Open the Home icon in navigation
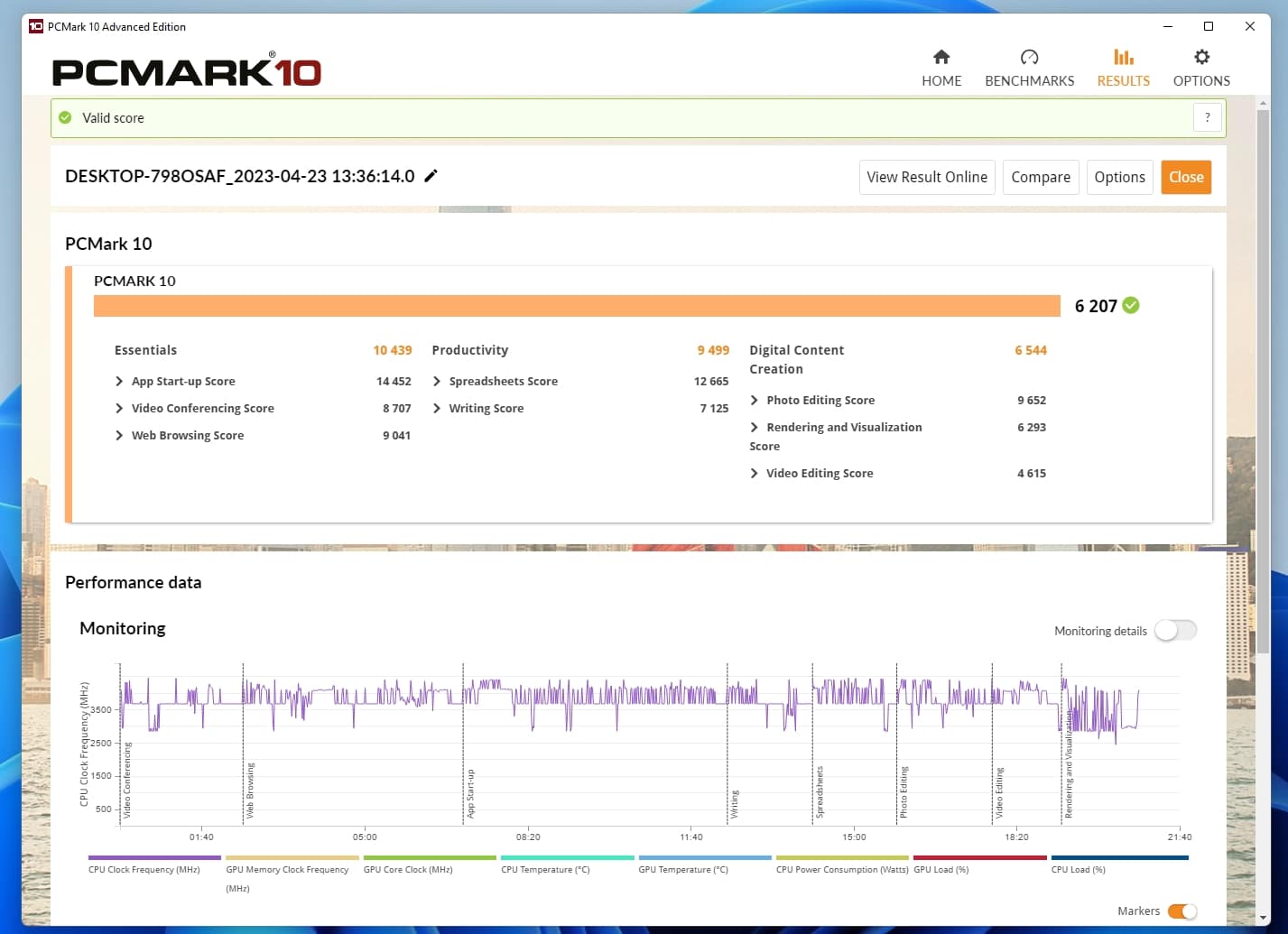The width and height of the screenshot is (1288, 934). coord(941,58)
